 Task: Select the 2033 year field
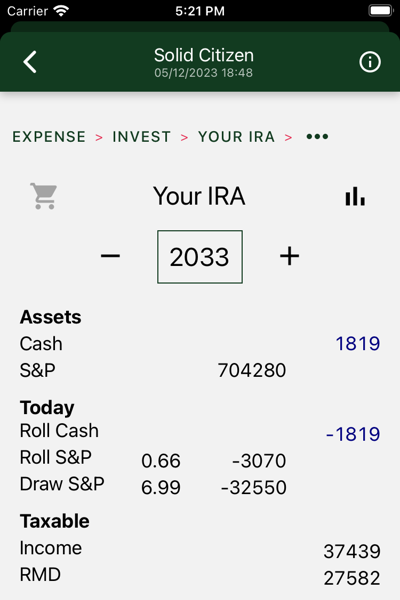click(200, 257)
